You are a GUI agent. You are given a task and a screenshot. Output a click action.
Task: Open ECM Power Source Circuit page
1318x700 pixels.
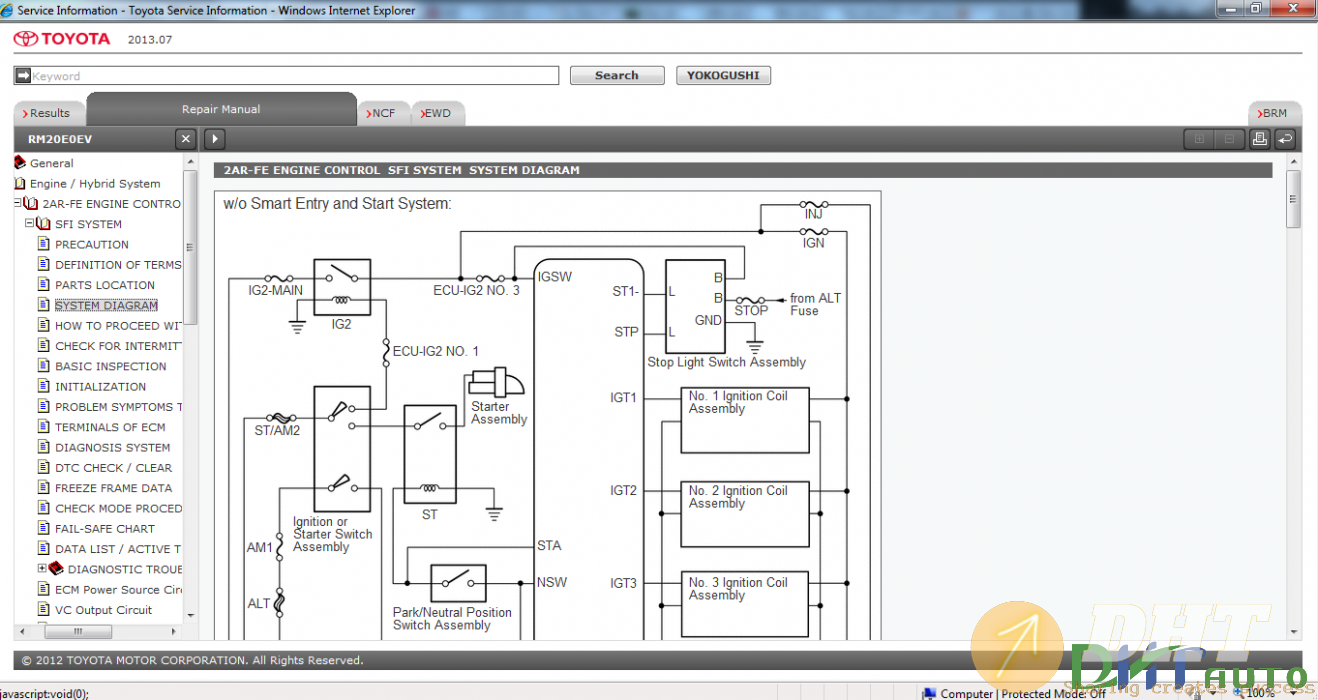coord(118,589)
